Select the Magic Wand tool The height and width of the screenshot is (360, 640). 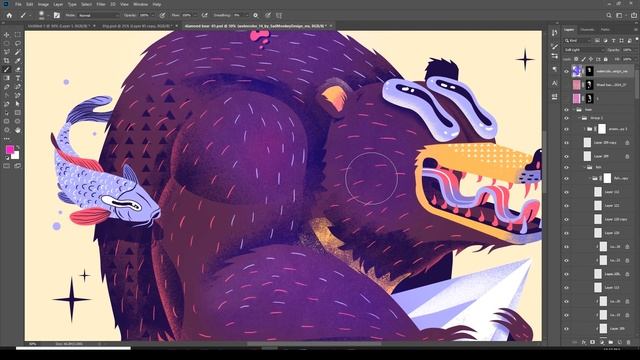[18, 52]
